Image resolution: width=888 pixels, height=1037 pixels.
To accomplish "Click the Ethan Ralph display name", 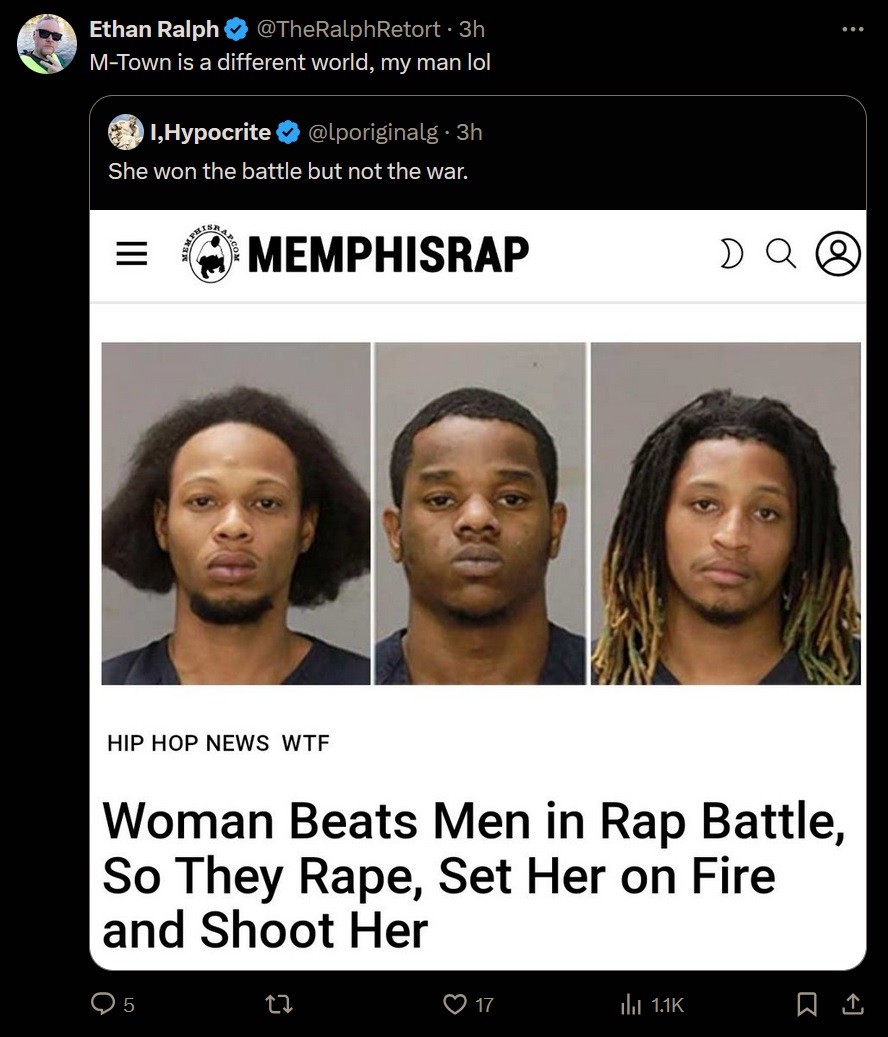I will coord(154,29).
